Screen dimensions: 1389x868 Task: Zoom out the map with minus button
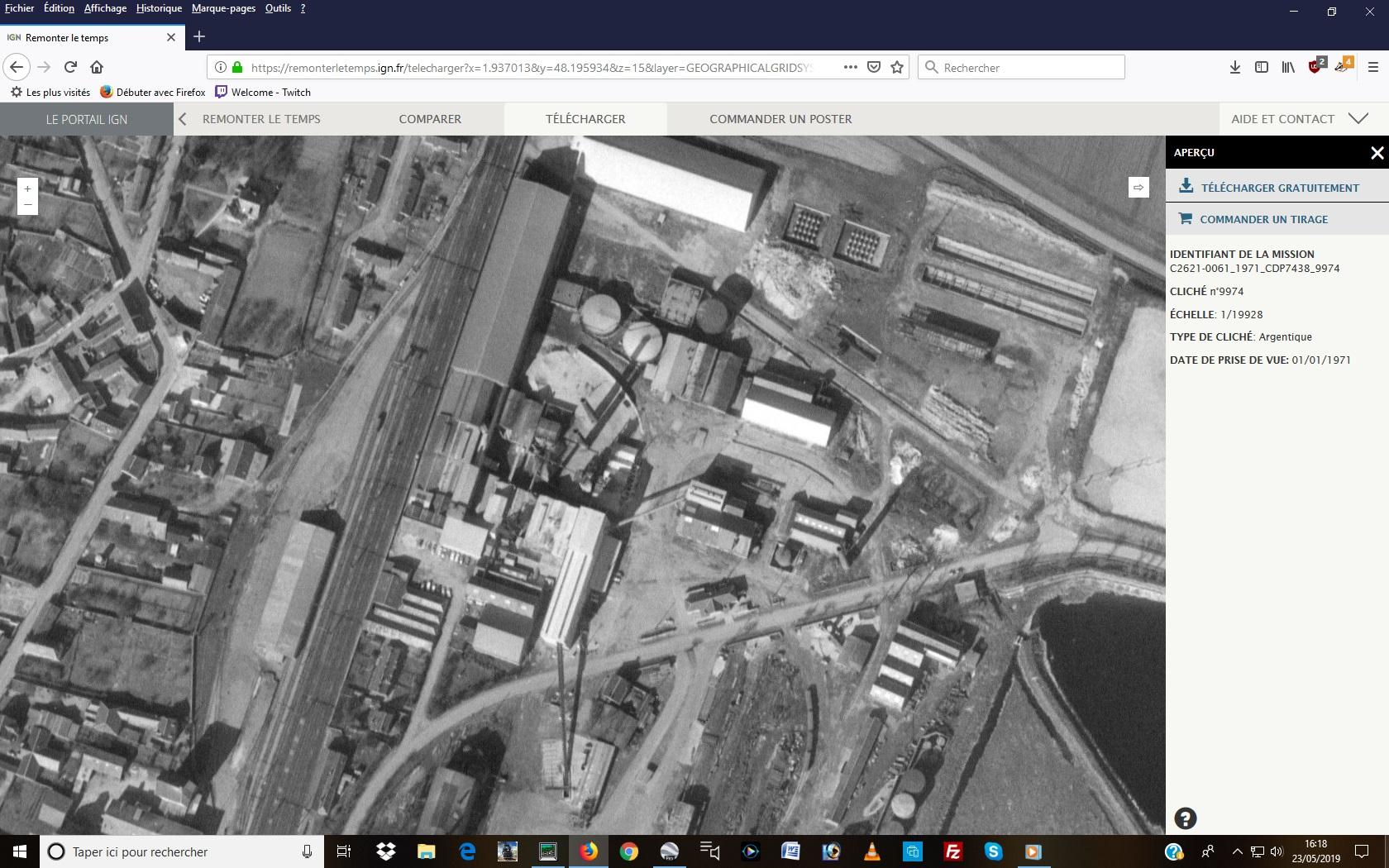point(27,204)
